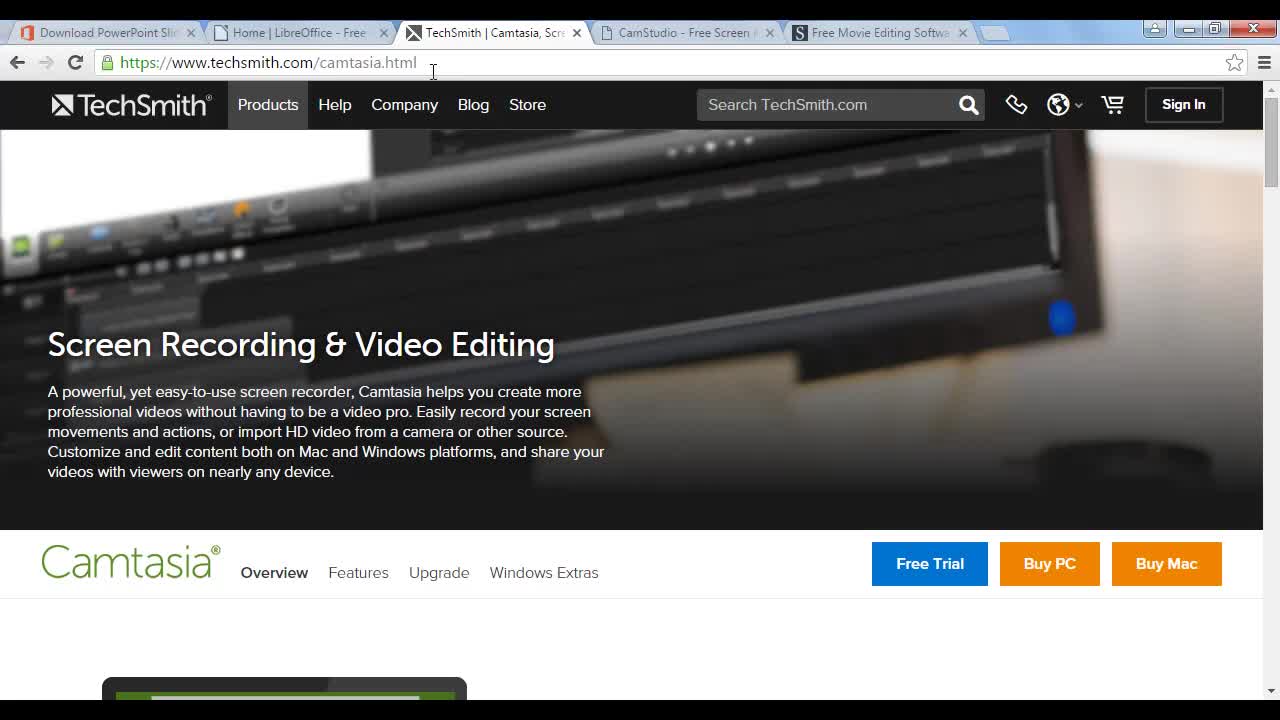Close the Download PowerPoint tab
This screenshot has height=720, width=1280.
coord(191,33)
